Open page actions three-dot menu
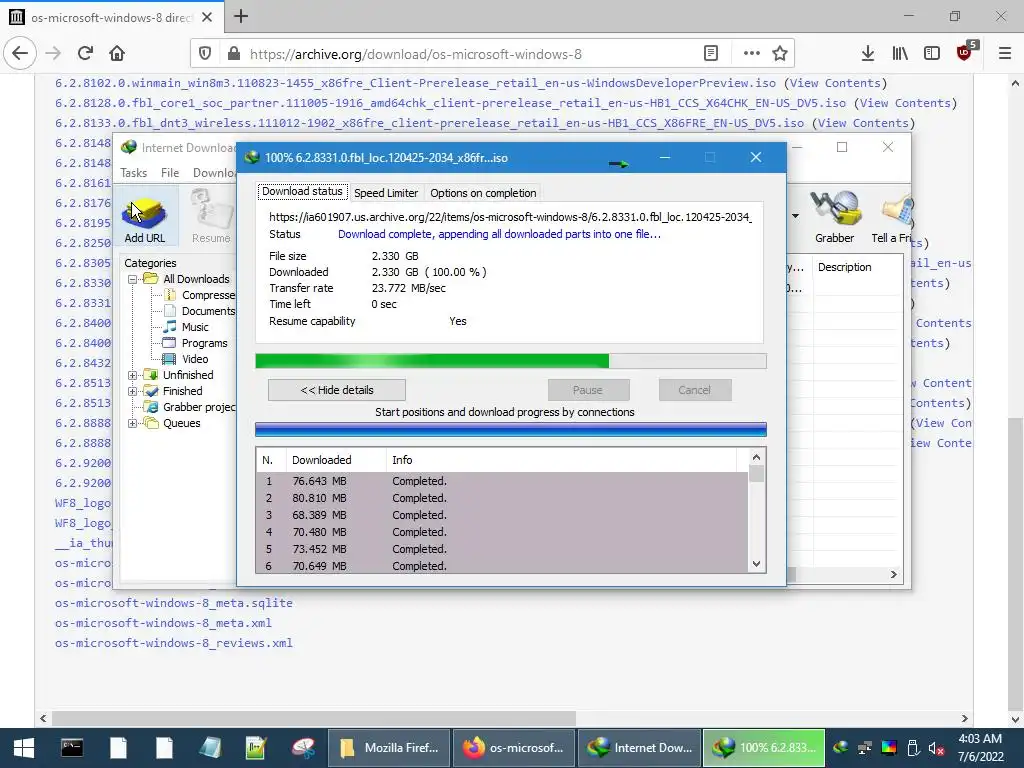 tap(751, 54)
